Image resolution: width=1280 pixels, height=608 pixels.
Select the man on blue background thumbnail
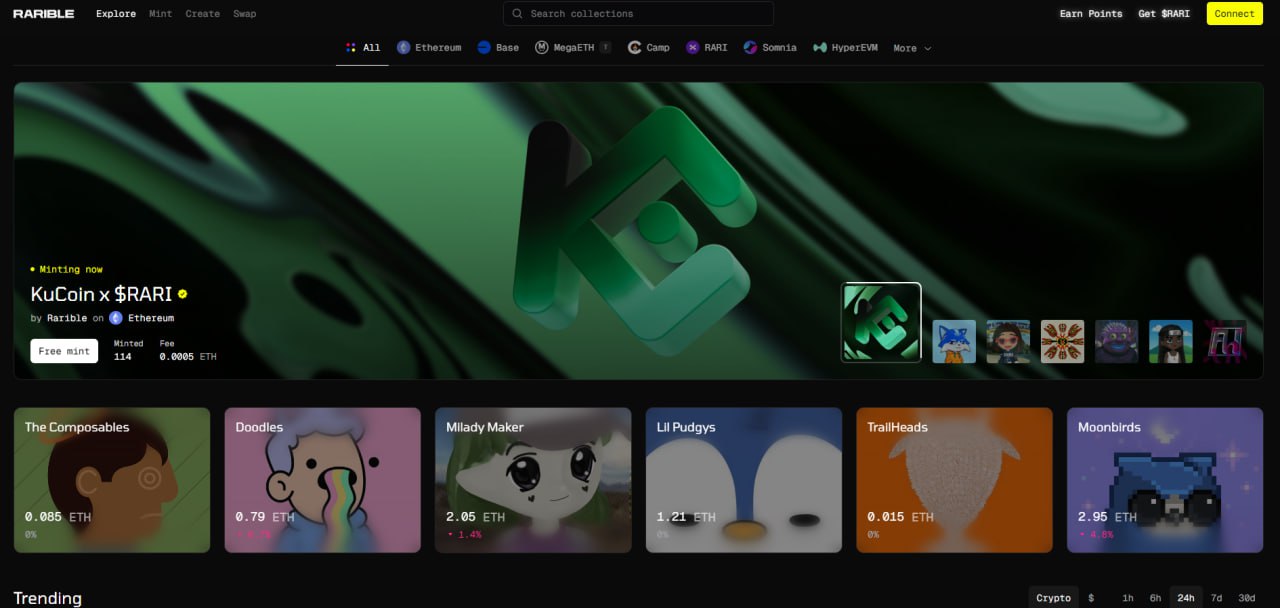pos(1170,341)
